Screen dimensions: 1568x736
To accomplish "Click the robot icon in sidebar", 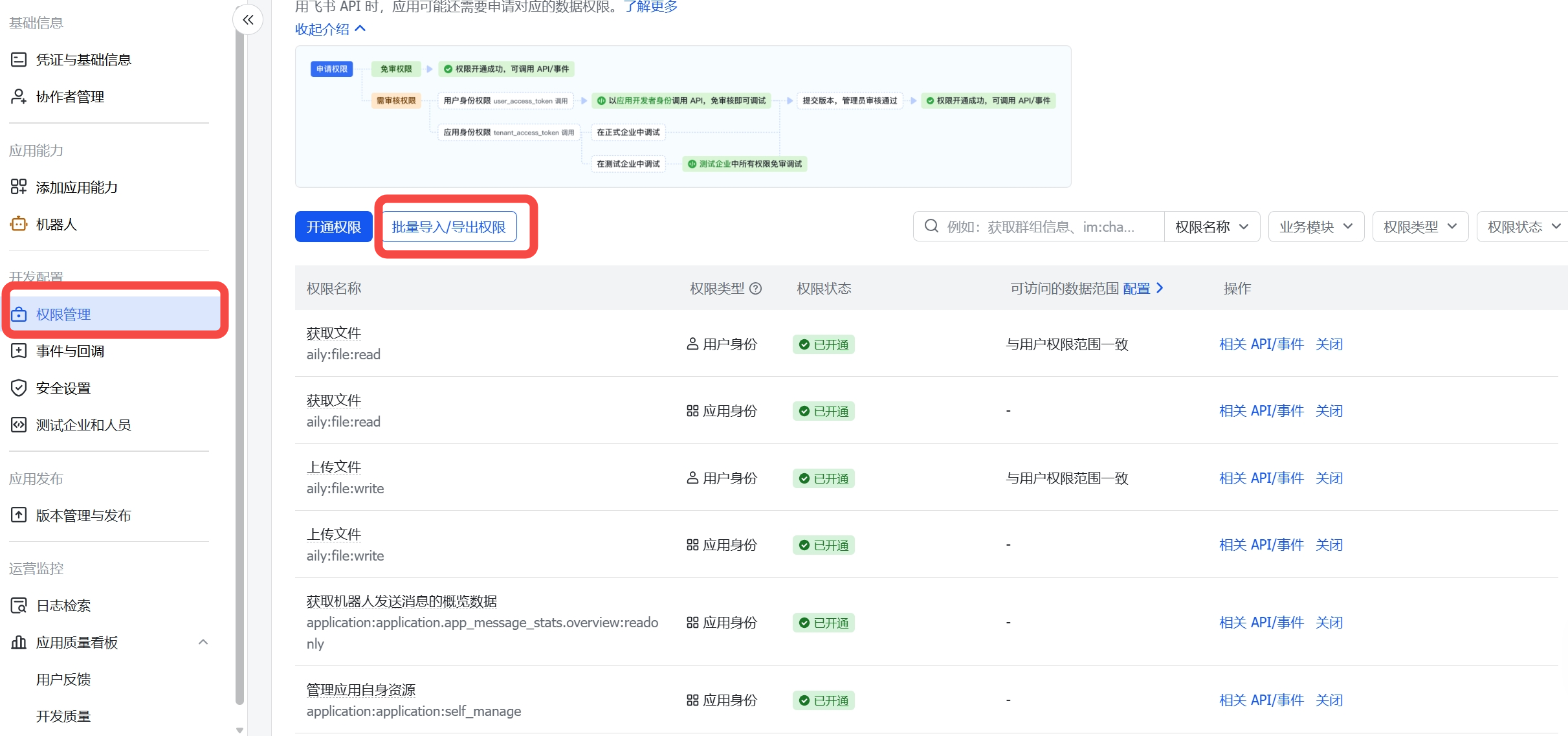I will [19, 224].
